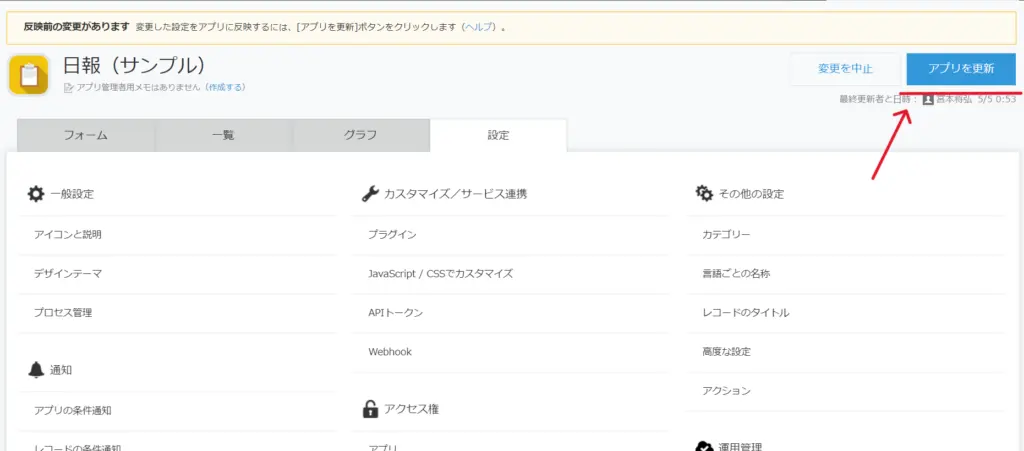Open the 一覧 tab
This screenshot has height=451, width=1024.
[x=223, y=135]
